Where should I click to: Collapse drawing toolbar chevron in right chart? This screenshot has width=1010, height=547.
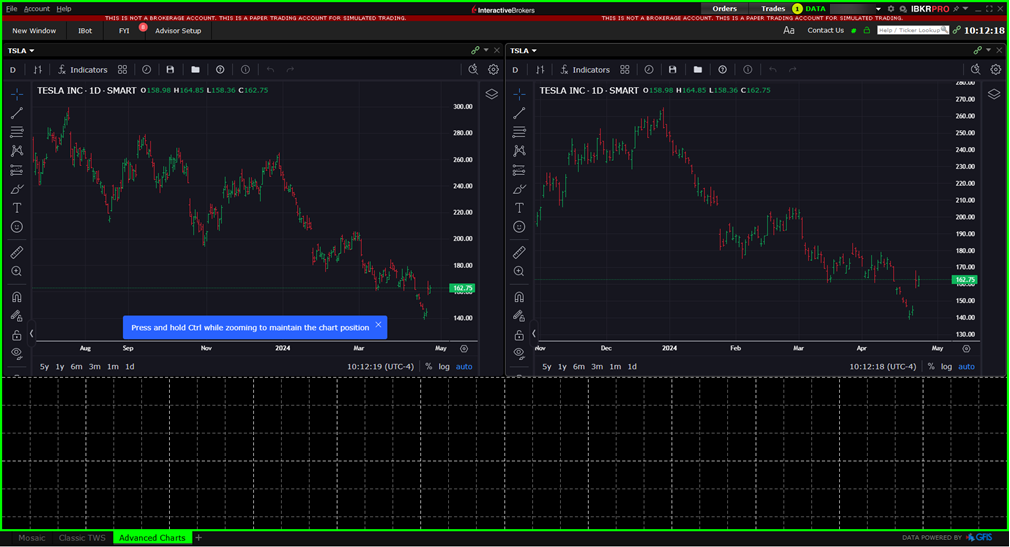click(x=534, y=333)
